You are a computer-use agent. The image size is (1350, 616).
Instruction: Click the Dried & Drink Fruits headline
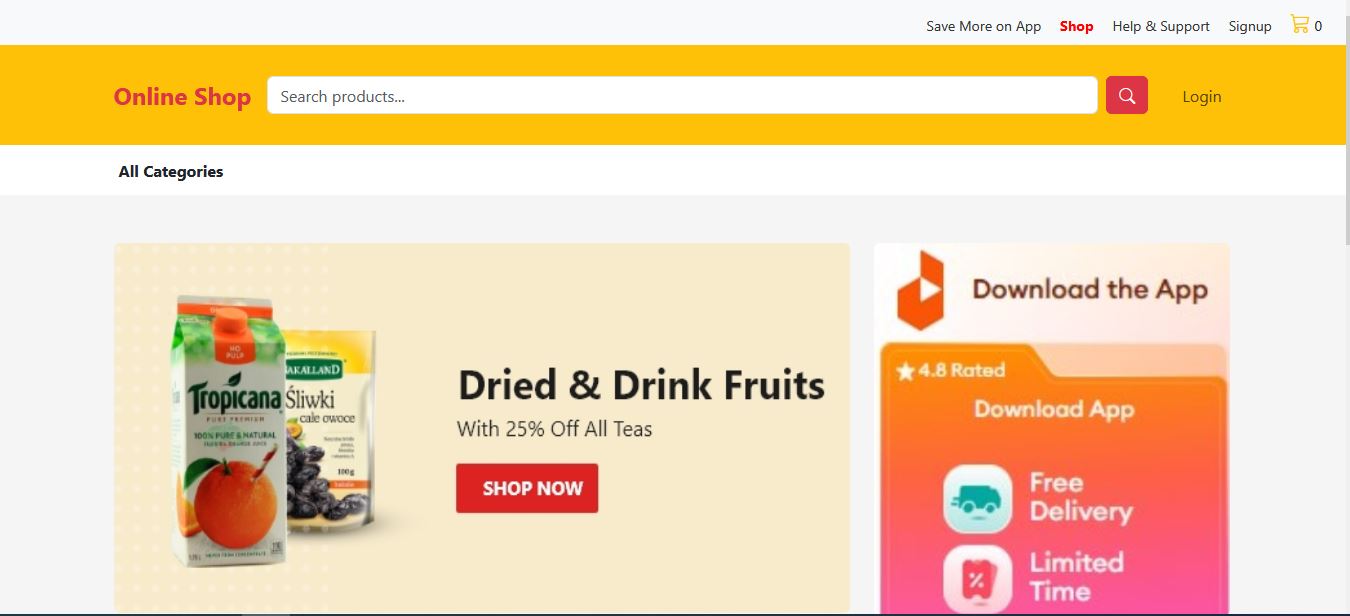pos(641,385)
